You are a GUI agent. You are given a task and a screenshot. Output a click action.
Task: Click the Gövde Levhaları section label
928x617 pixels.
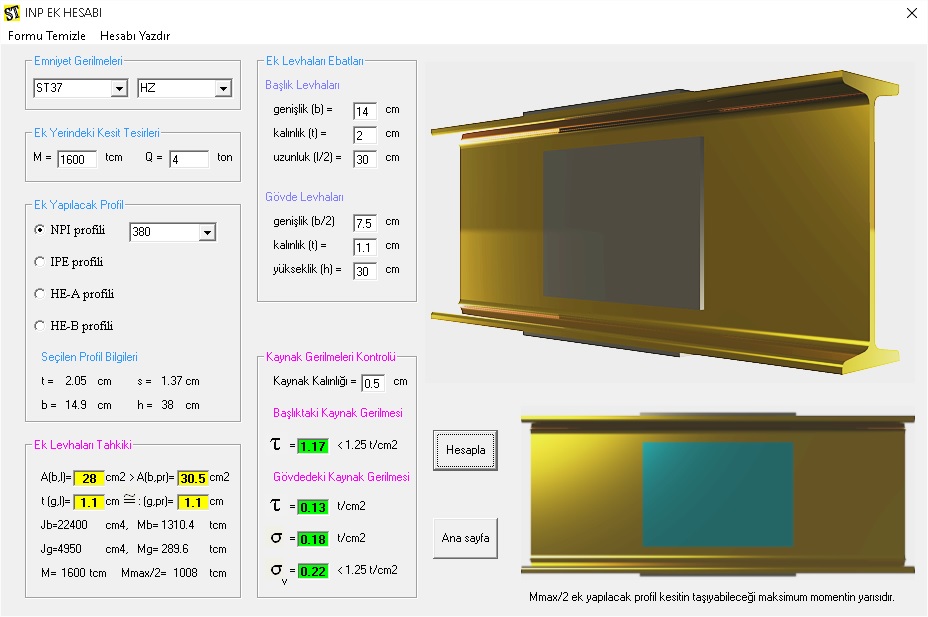tap(304, 197)
